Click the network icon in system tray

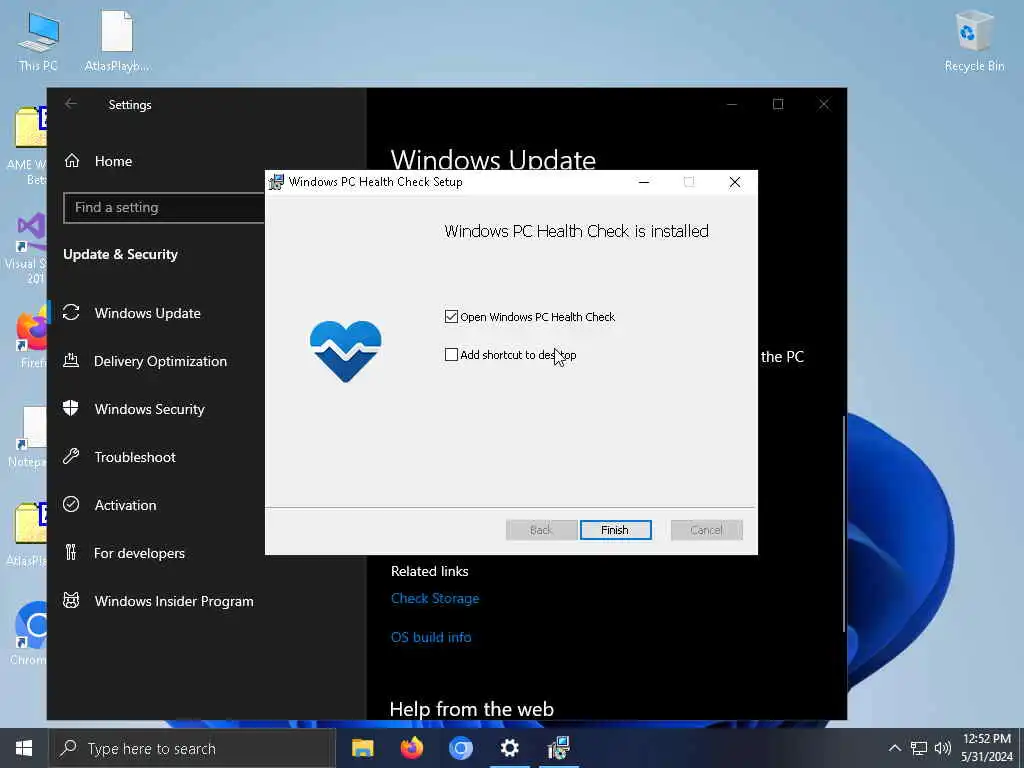[x=919, y=748]
